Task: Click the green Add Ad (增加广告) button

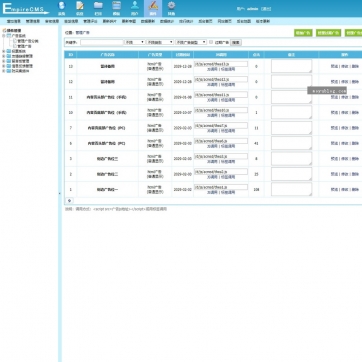Action: pyautogui.click(x=303, y=33)
